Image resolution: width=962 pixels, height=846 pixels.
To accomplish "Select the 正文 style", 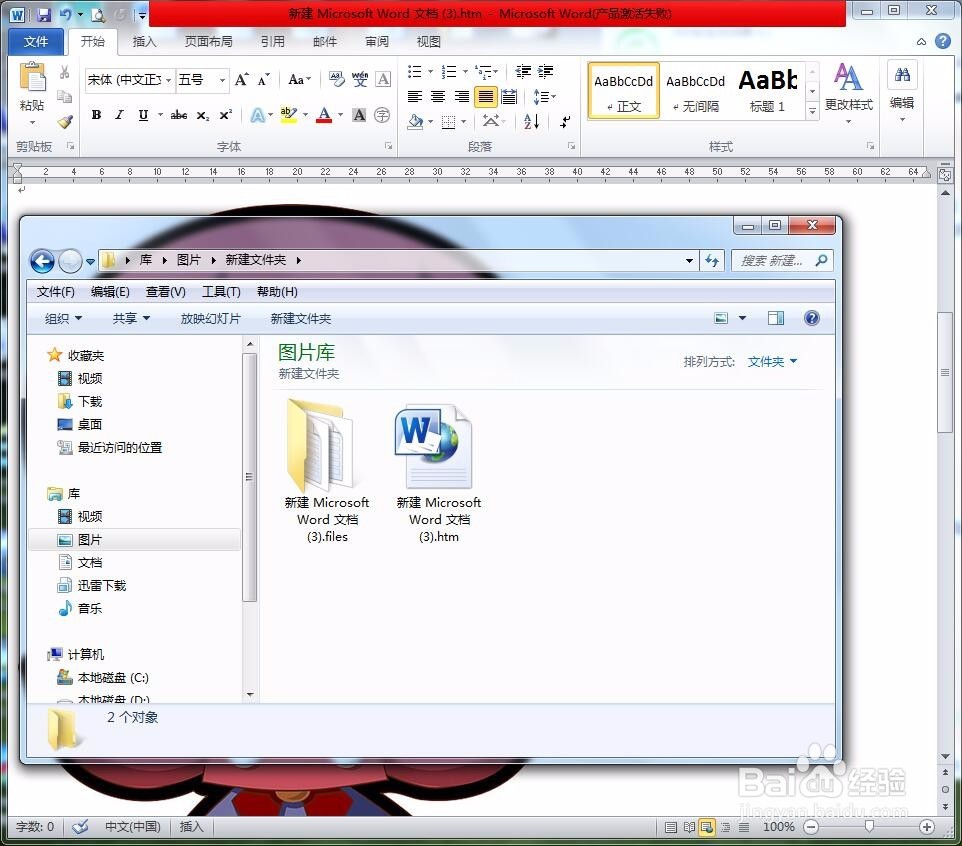I will pos(623,90).
